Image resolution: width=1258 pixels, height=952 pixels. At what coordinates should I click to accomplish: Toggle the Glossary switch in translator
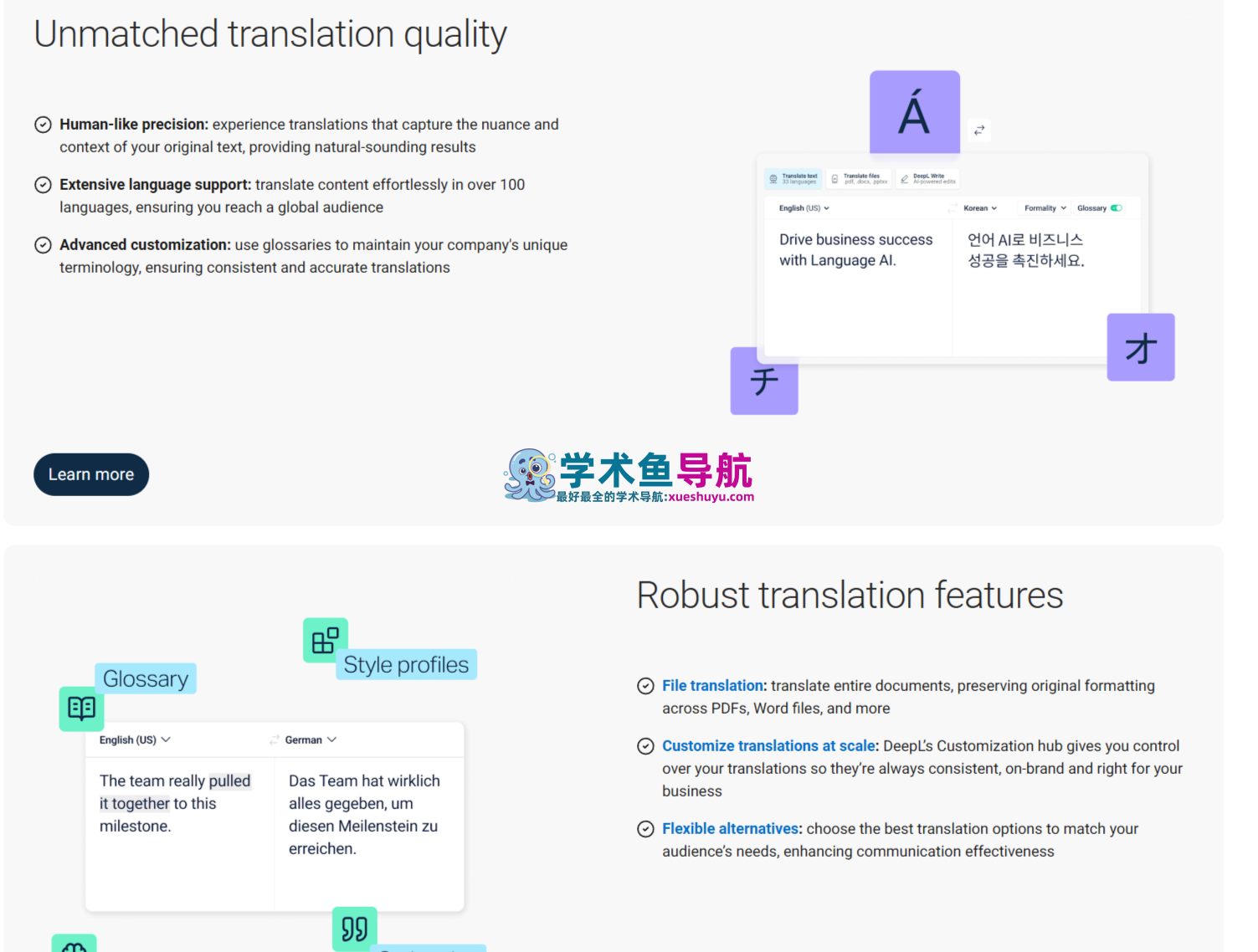(x=1117, y=208)
